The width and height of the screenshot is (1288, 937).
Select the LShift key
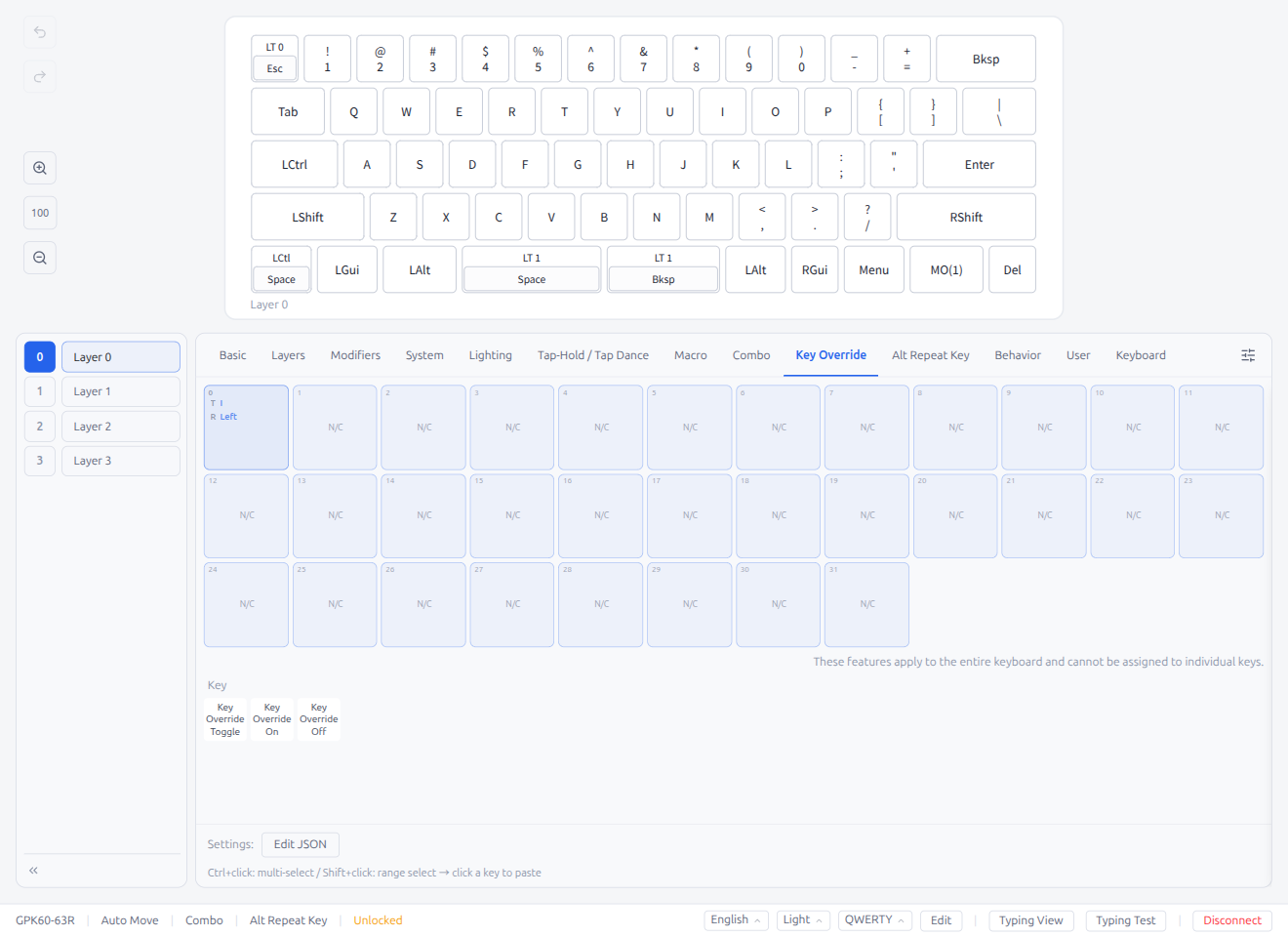(x=307, y=217)
